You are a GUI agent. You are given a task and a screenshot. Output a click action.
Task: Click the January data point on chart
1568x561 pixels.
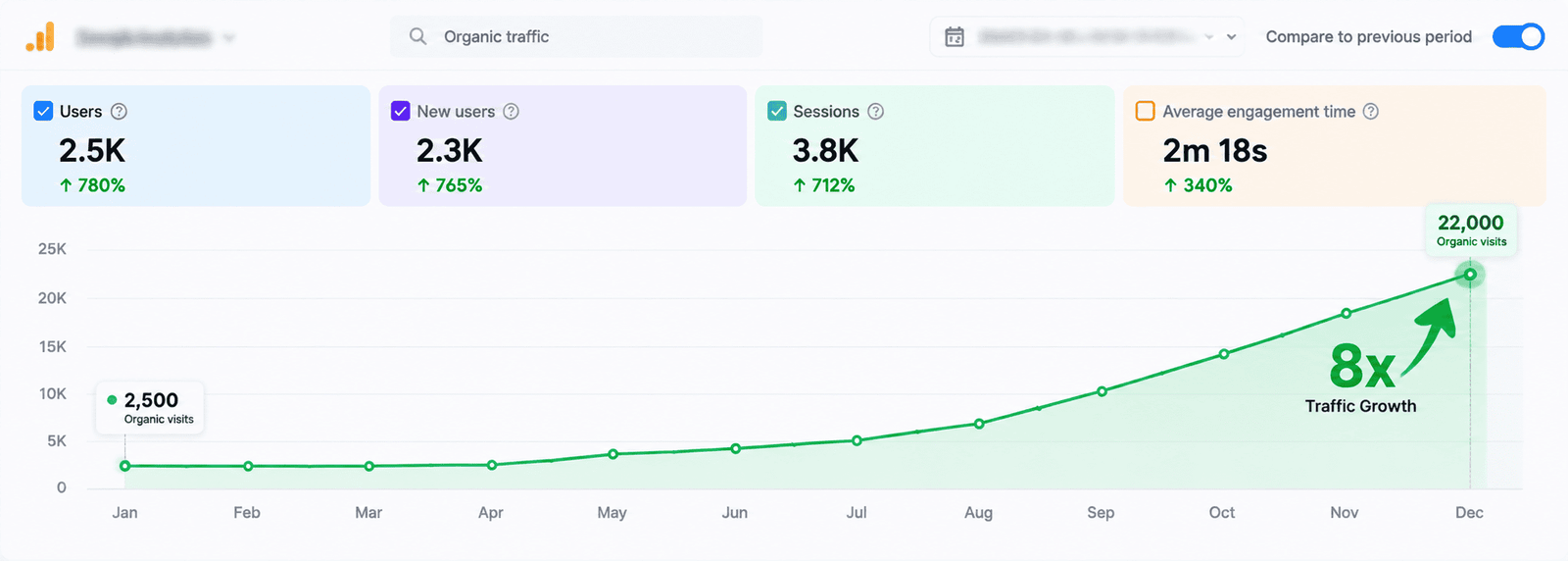click(x=125, y=466)
